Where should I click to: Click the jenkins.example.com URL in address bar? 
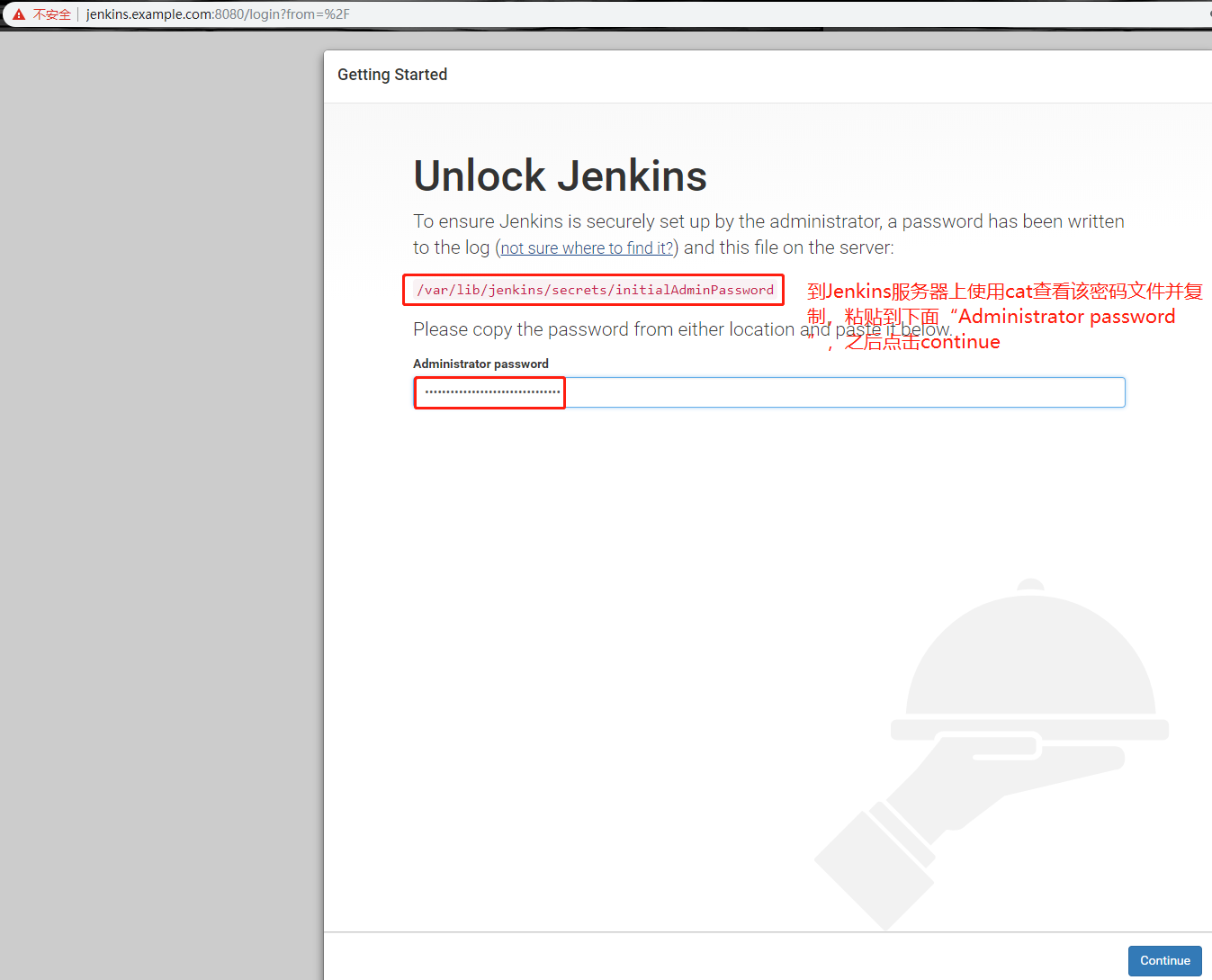218,14
